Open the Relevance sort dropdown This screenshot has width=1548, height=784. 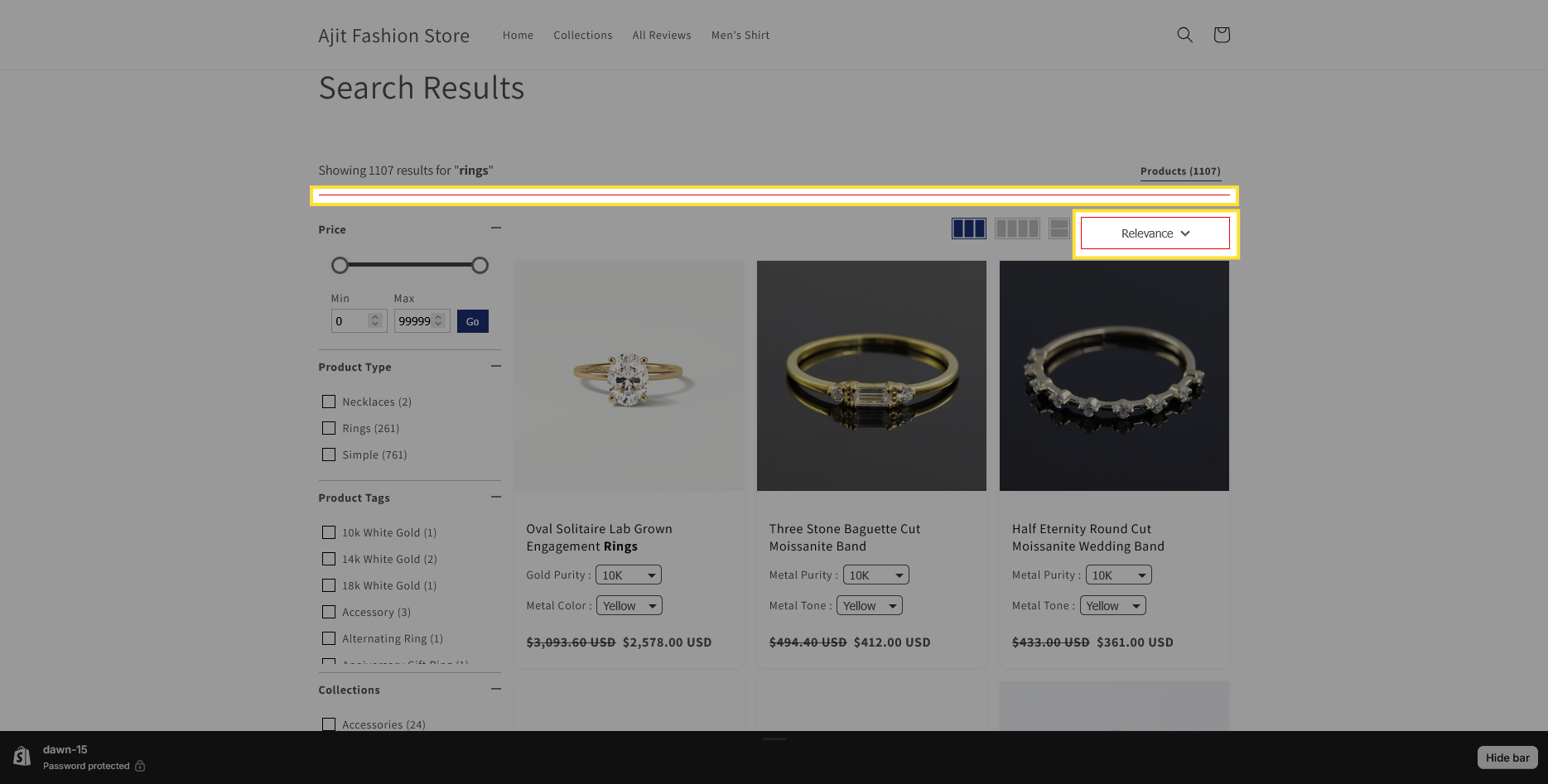tap(1155, 233)
